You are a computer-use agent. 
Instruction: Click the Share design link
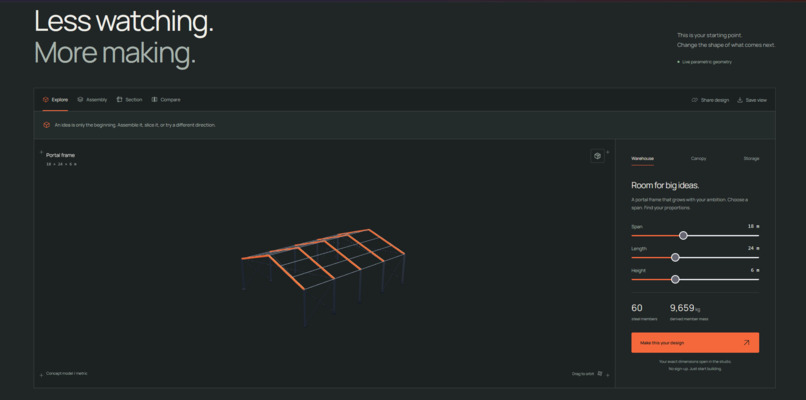point(710,100)
